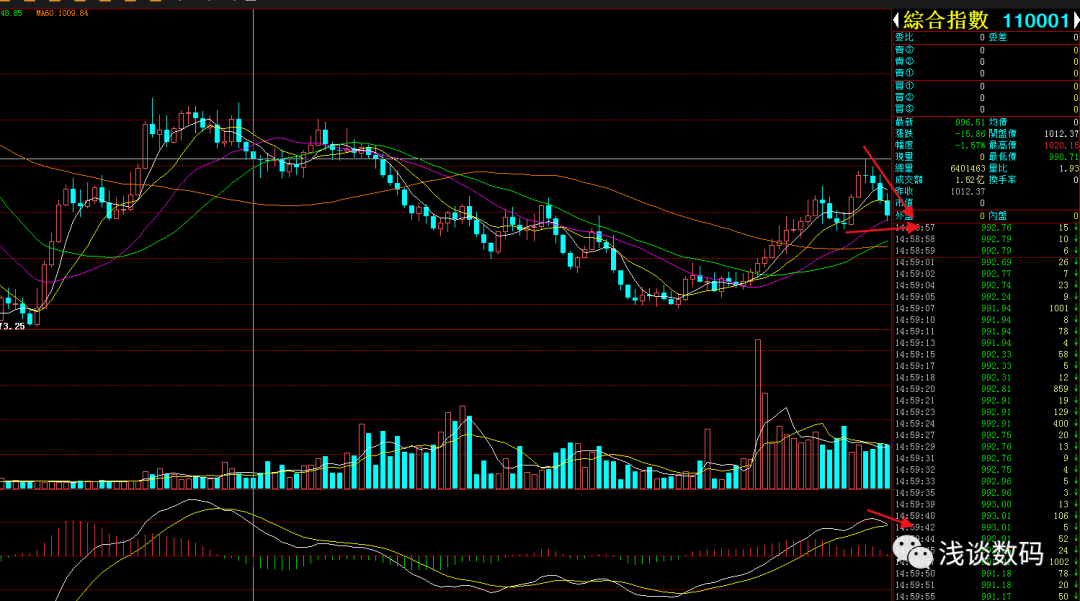Viewport: 1080px width, 601px height.
Task: Click the percentage change -1.57%
Action: (970, 145)
